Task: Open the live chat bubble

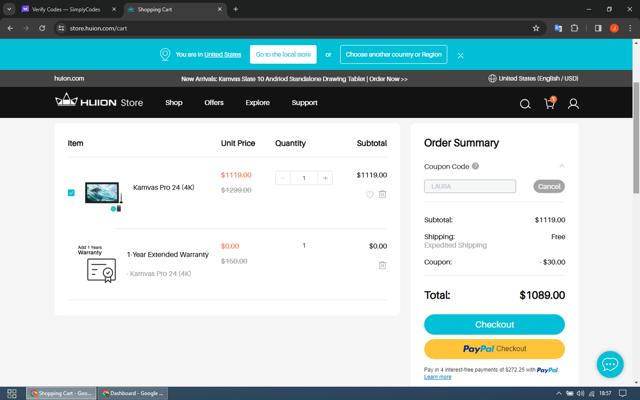Action: point(610,364)
